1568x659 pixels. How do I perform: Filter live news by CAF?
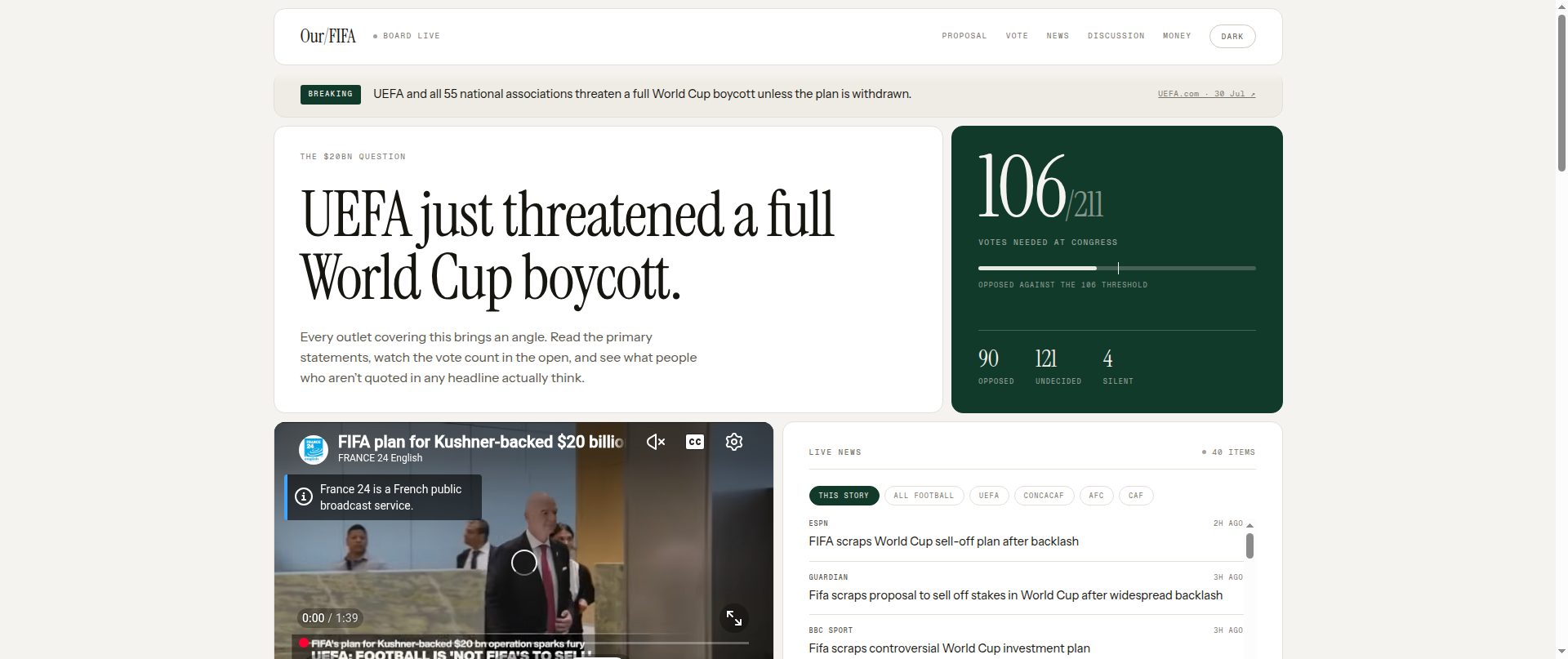(1136, 496)
